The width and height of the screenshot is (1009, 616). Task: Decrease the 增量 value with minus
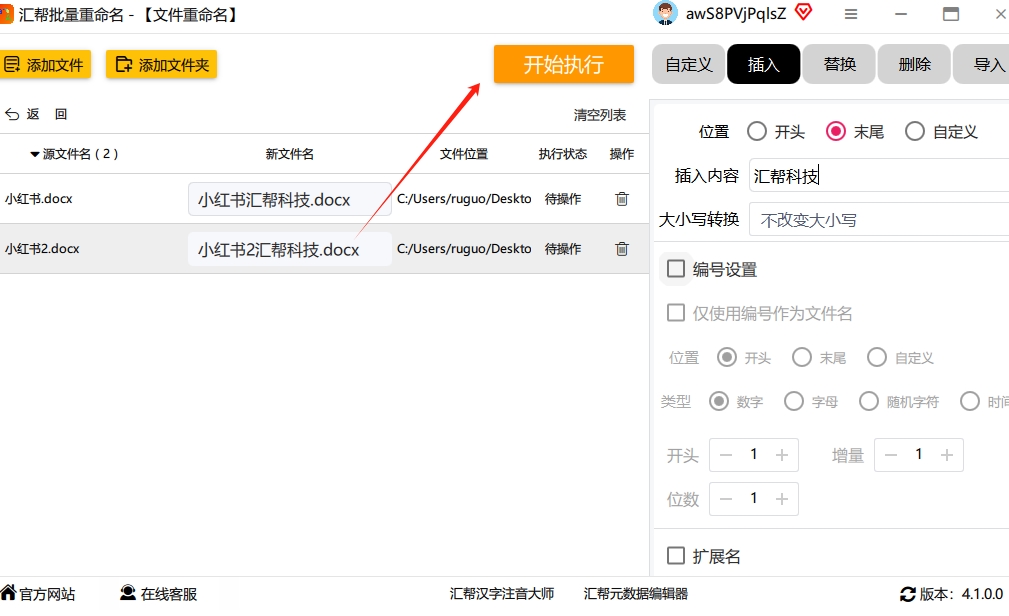point(891,455)
